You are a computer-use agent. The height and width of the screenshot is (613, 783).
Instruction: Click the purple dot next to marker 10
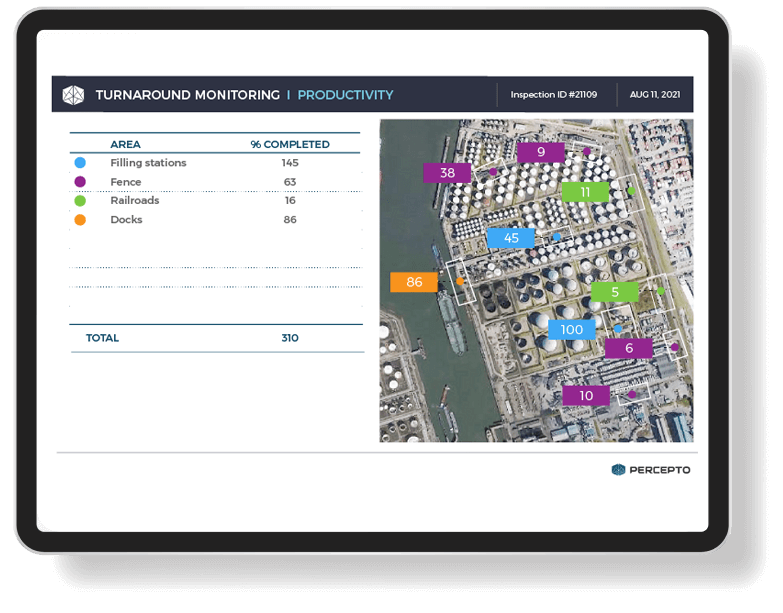(632, 394)
